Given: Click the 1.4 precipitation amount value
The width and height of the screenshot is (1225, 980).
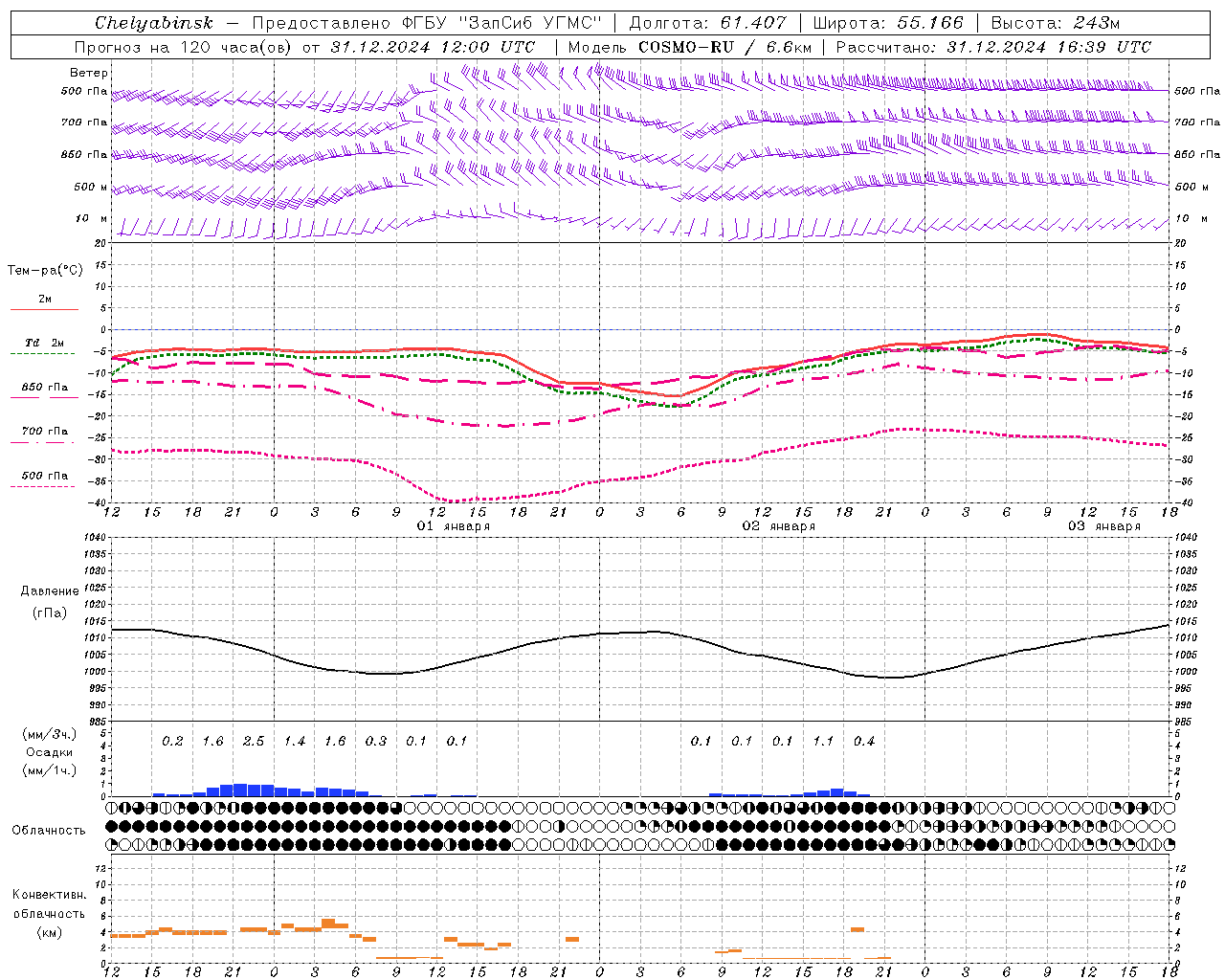Looking at the screenshot, I should [x=295, y=741].
